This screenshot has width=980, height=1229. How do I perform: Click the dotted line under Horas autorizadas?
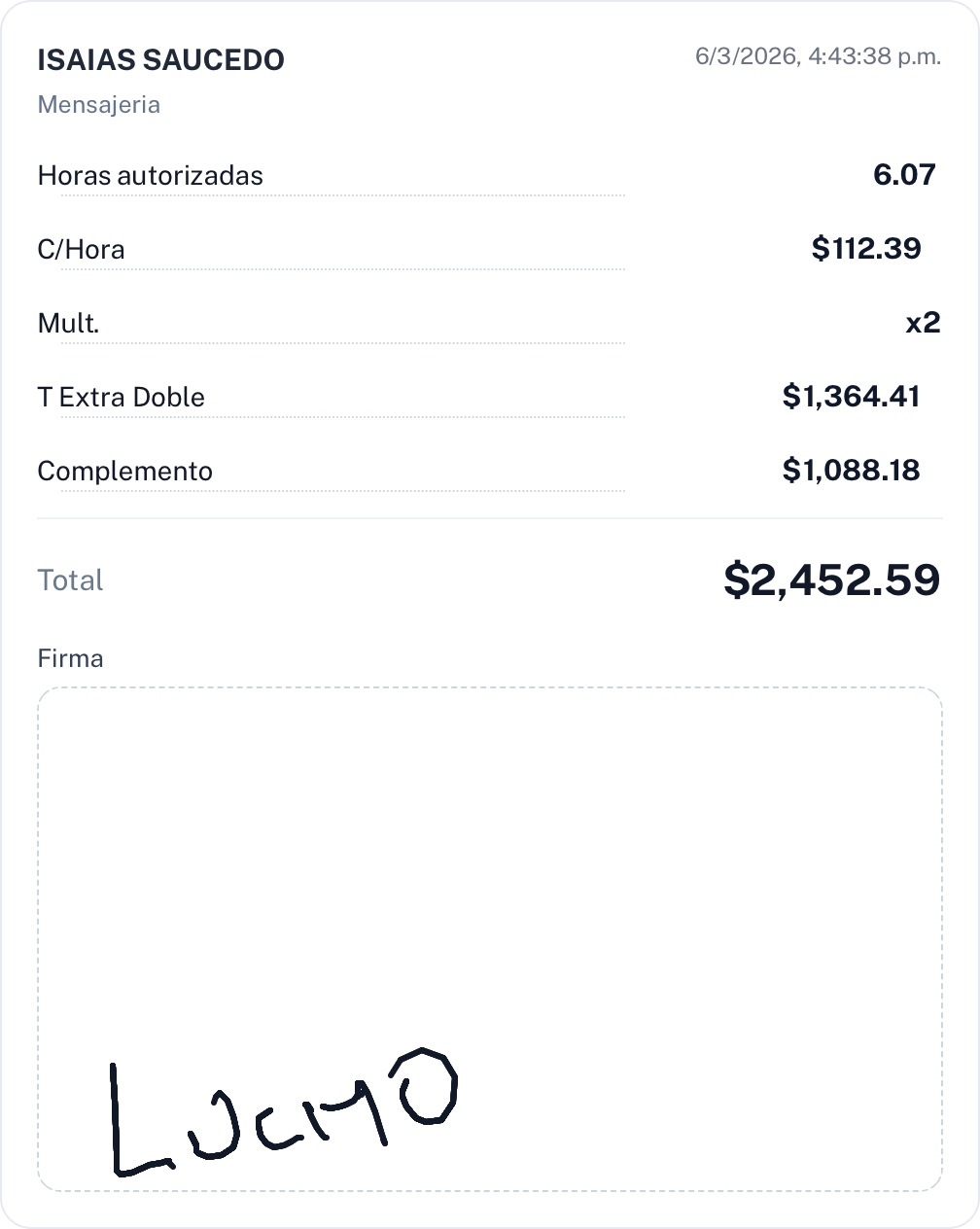342,195
